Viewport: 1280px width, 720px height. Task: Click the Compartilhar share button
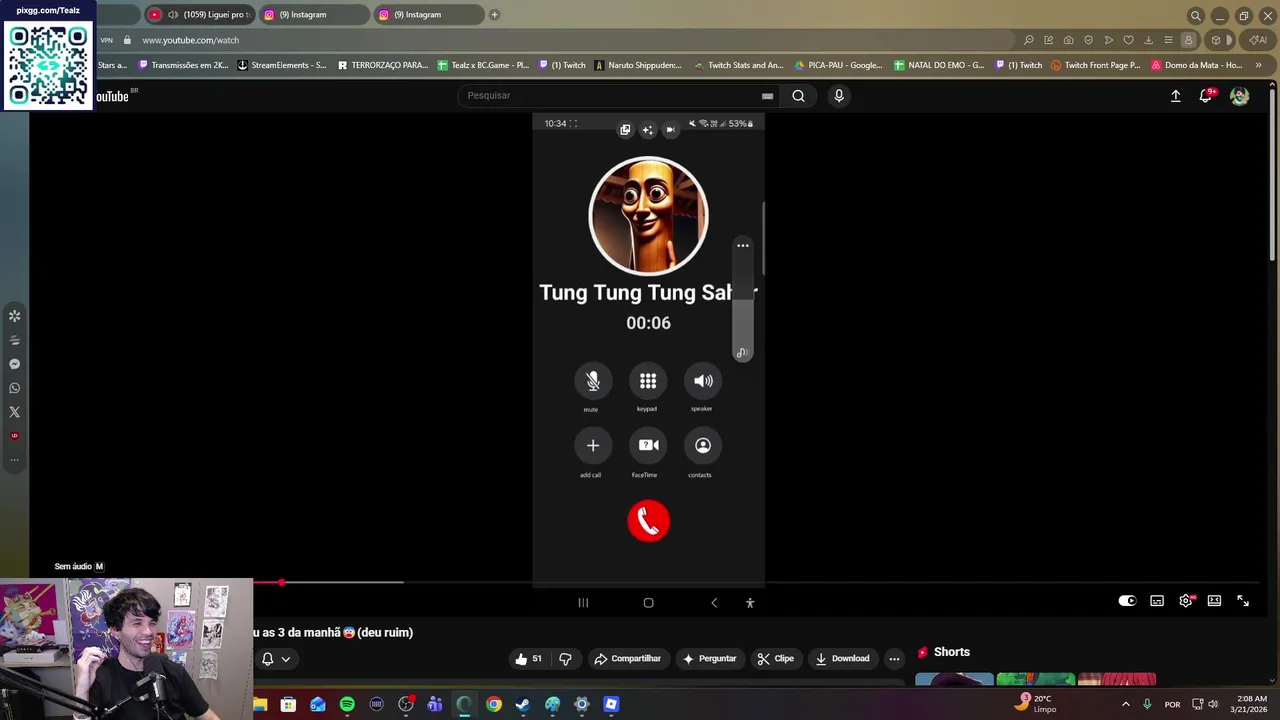click(627, 658)
